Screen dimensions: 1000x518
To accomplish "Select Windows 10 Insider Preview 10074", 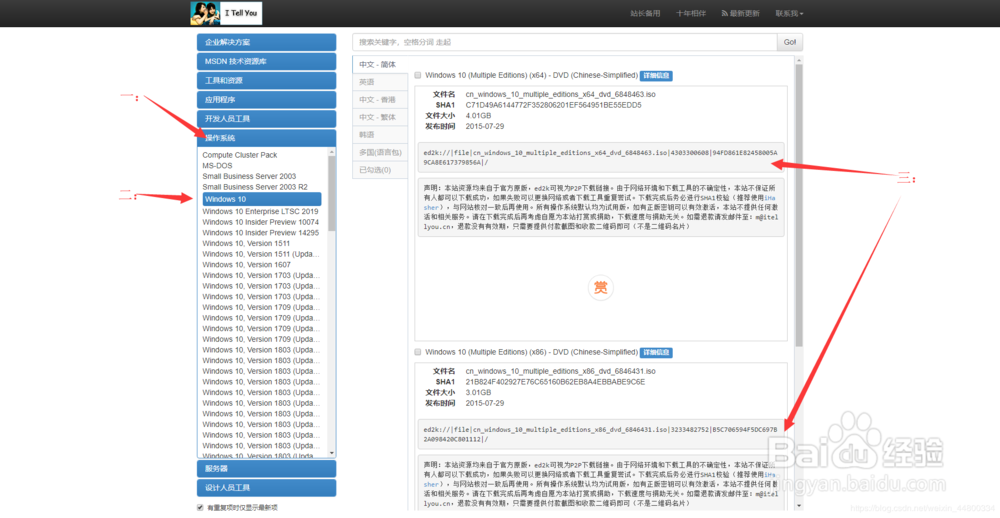I will tap(261, 222).
